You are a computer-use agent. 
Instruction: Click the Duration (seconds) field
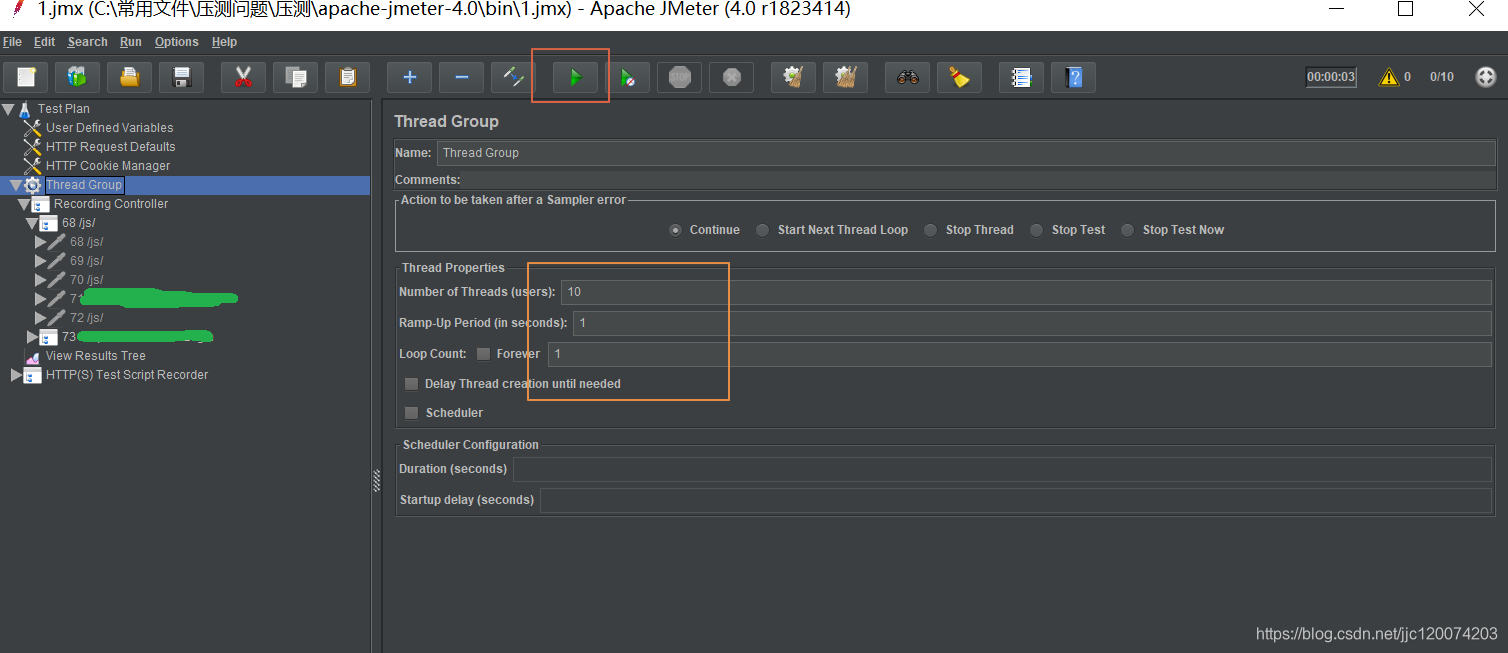pos(1003,469)
